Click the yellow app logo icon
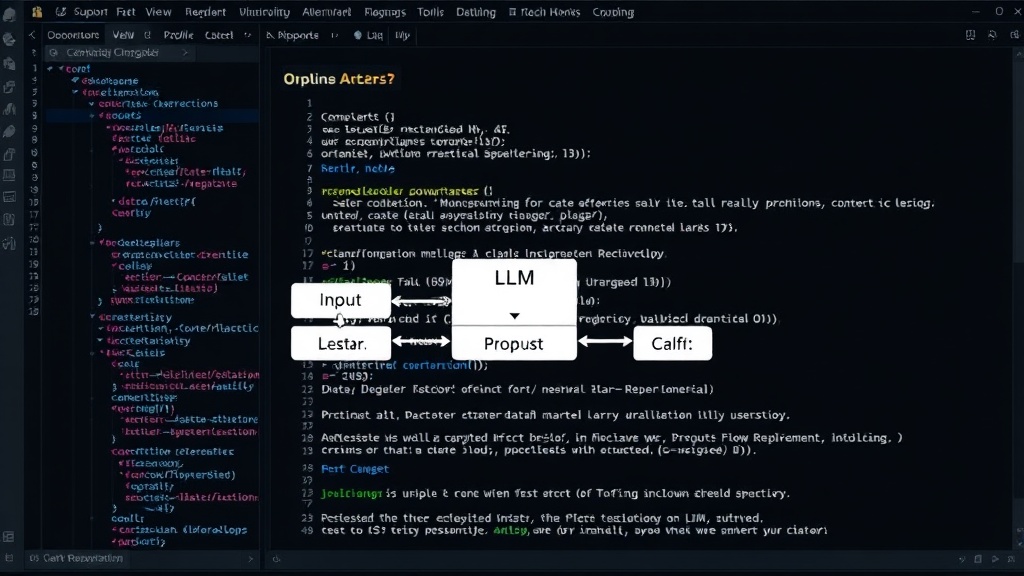 pyautogui.click(x=37, y=12)
